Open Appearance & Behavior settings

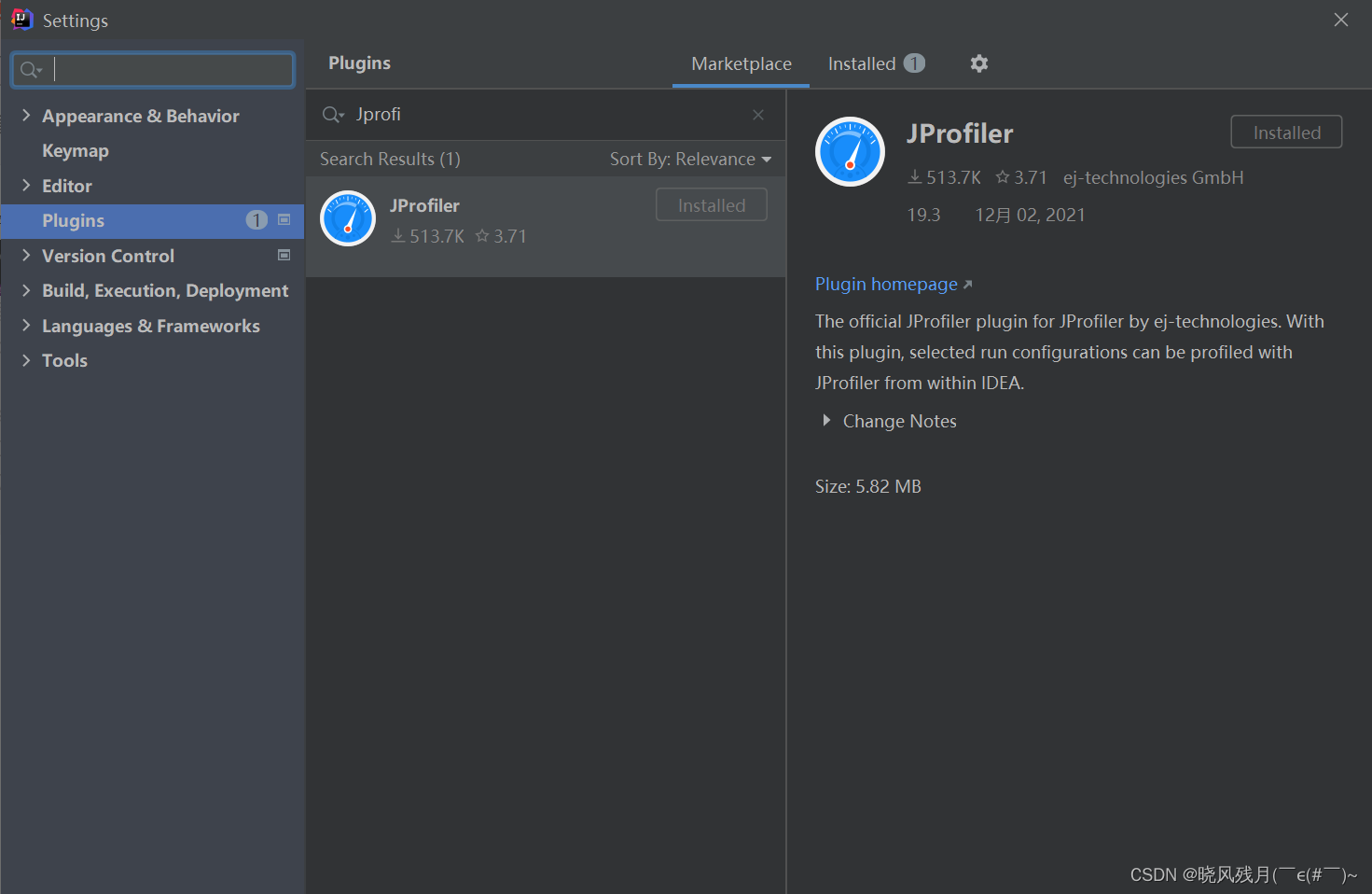[141, 116]
